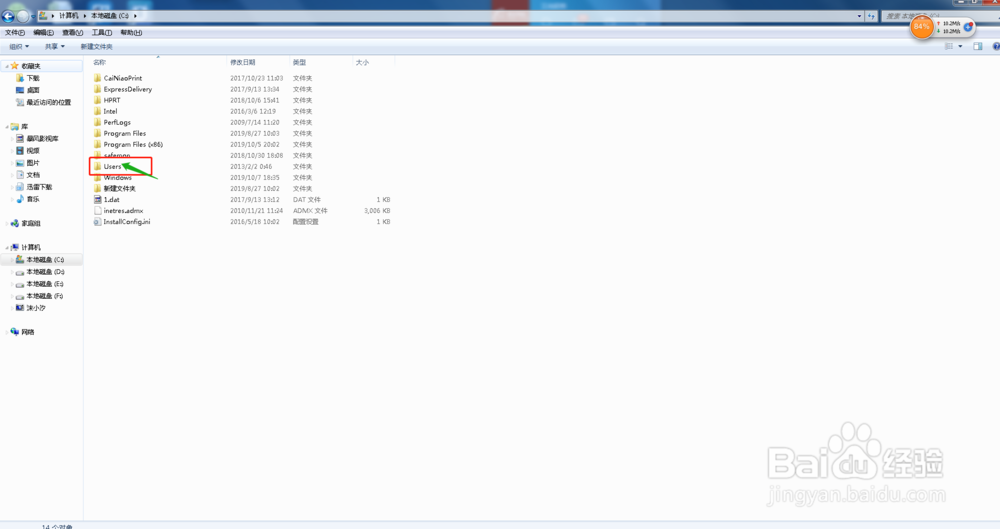
Task: Click the 3,006 KB size cell
Action: [377, 211]
